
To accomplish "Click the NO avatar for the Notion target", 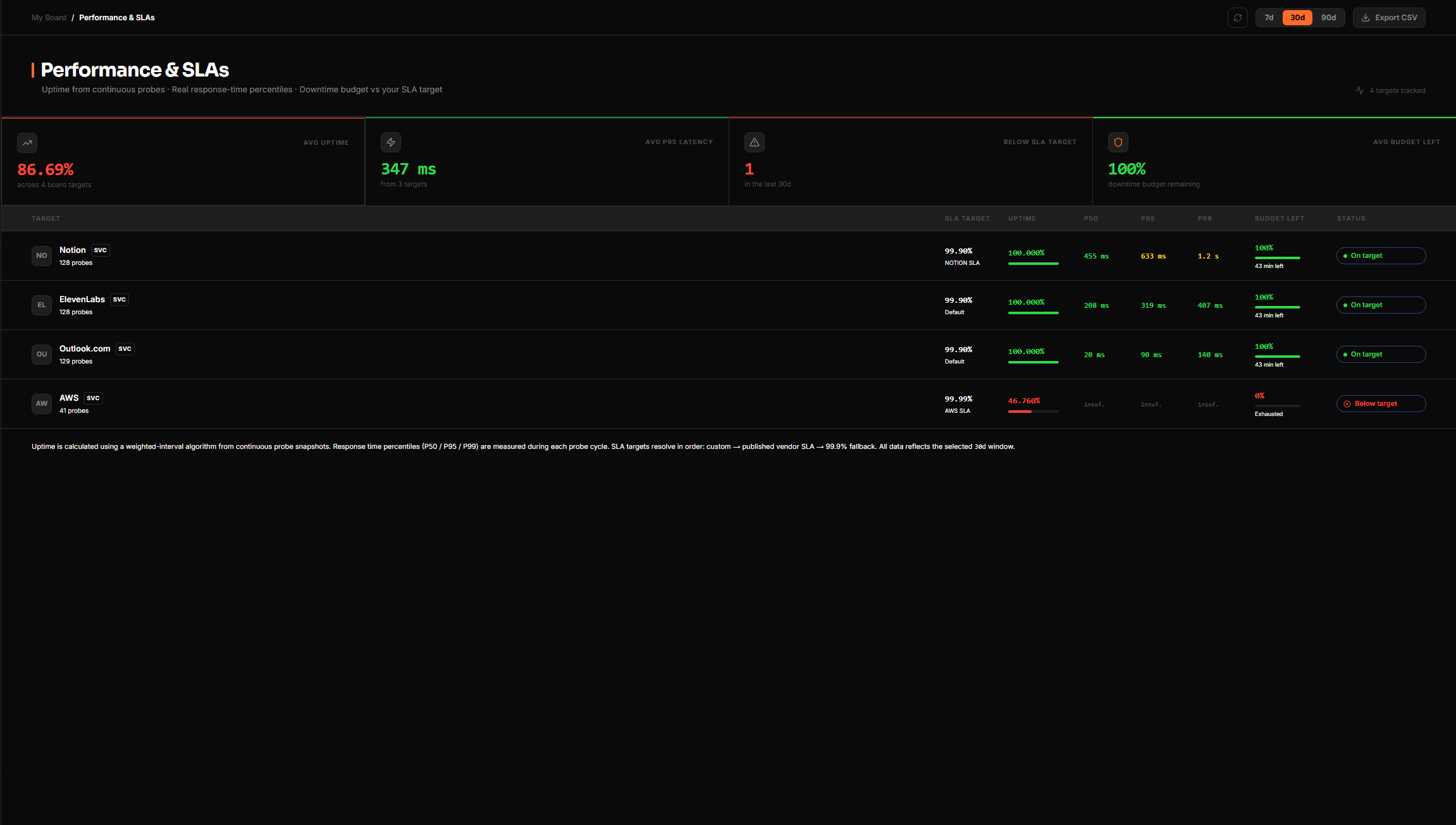I will tap(42, 255).
